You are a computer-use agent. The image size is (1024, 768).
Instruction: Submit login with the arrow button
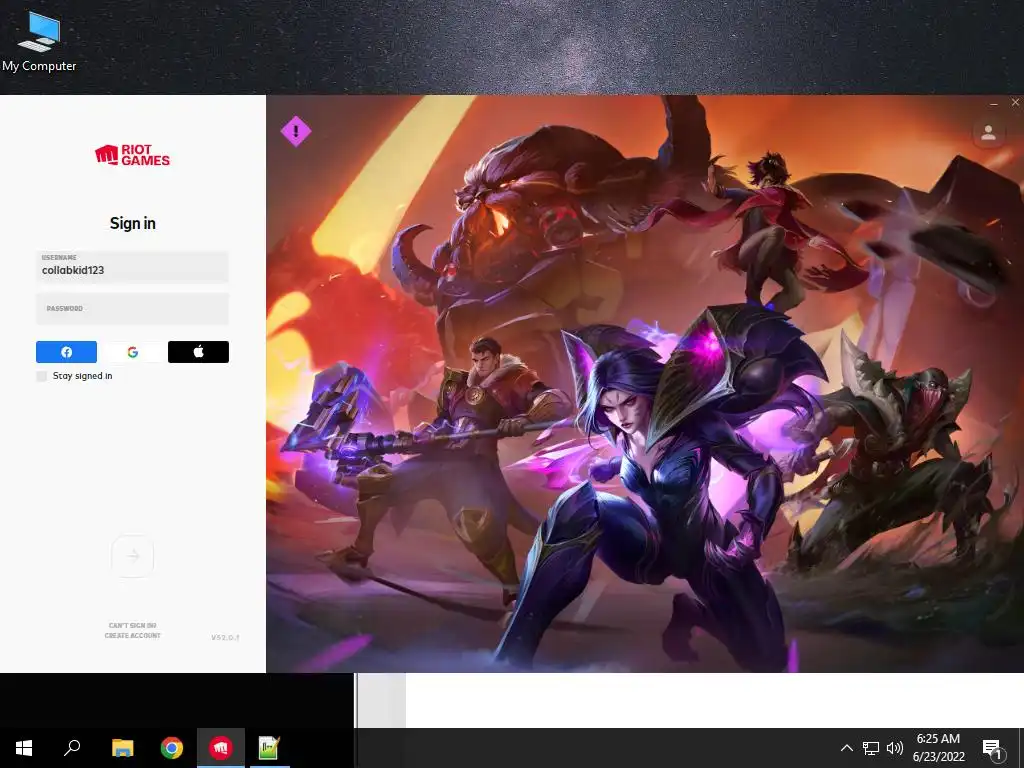click(x=133, y=556)
